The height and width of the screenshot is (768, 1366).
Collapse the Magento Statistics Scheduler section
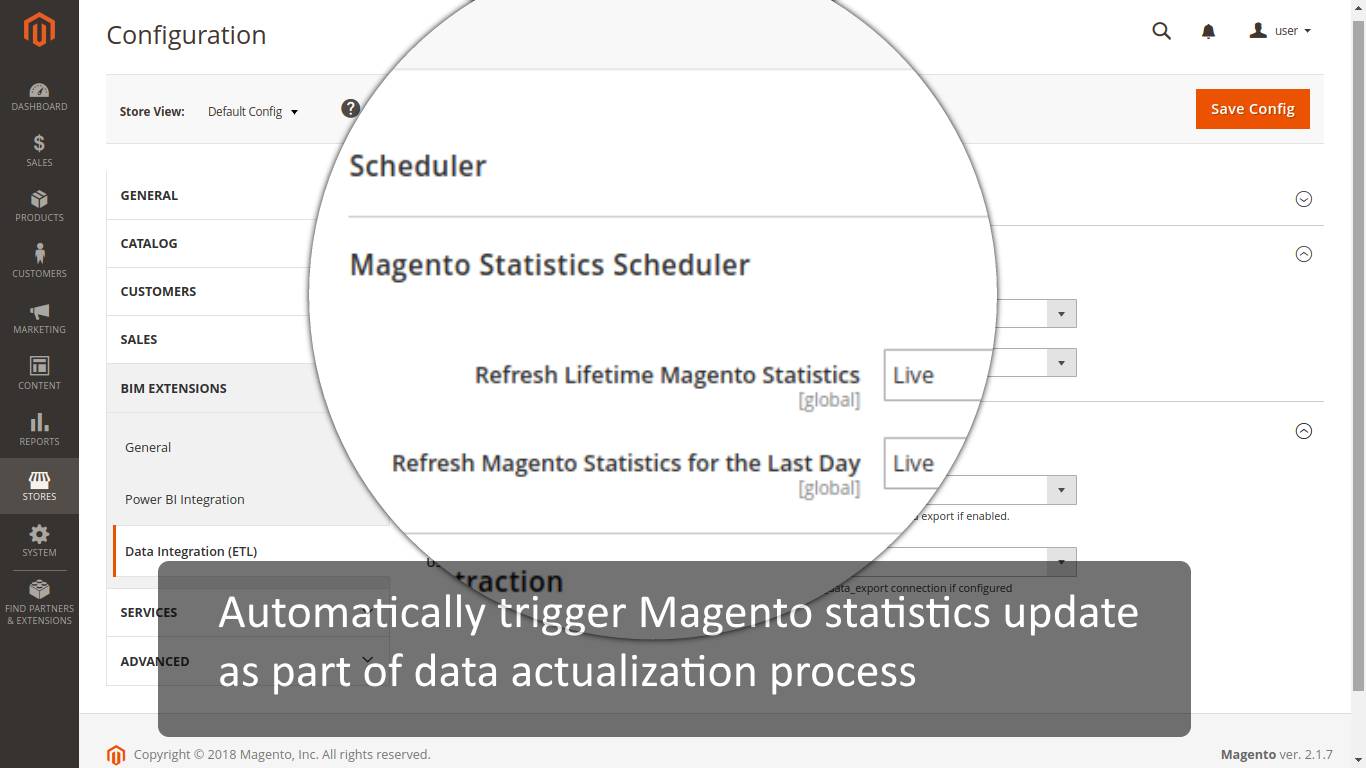coord(1303,254)
